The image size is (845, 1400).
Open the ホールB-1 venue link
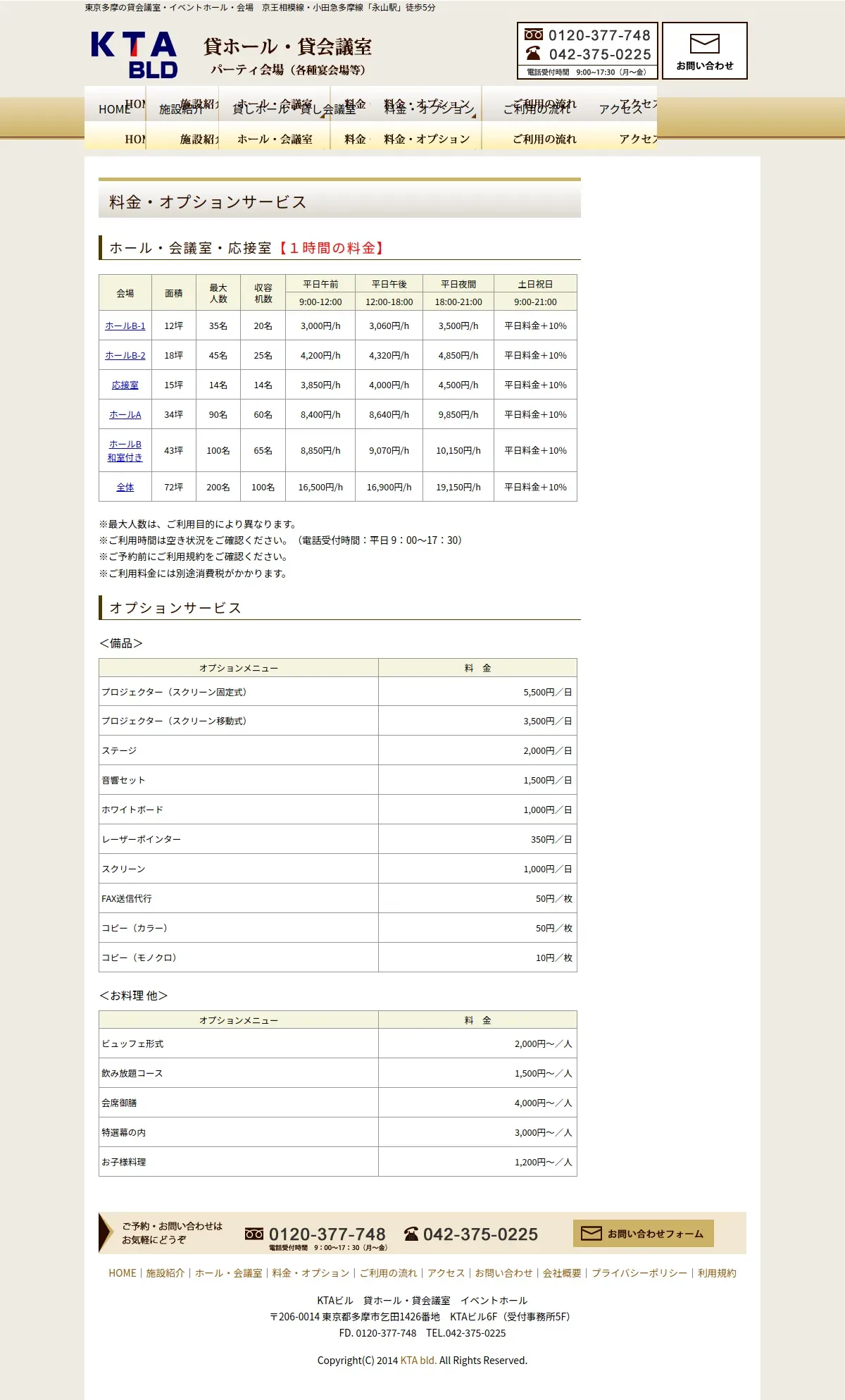pyautogui.click(x=125, y=326)
